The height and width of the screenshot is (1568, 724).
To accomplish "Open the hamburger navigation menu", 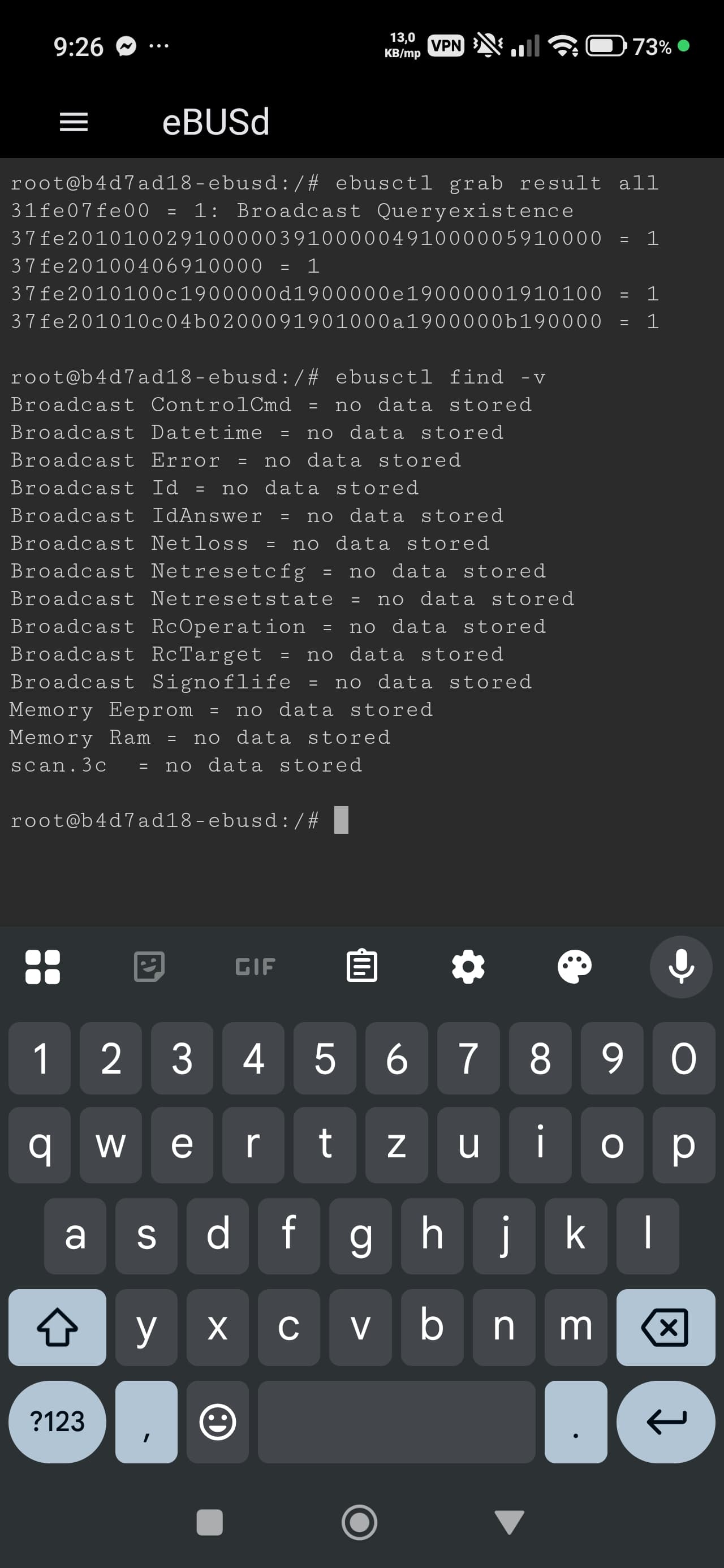I will [74, 122].
